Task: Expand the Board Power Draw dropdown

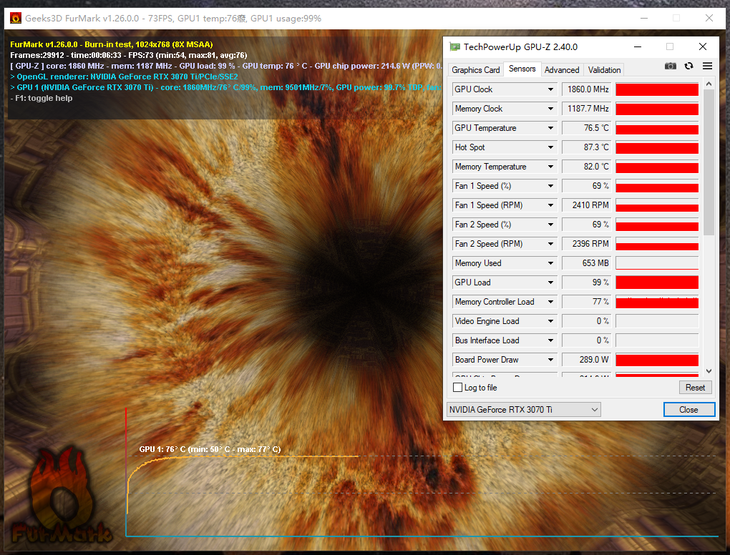Action: 550,360
